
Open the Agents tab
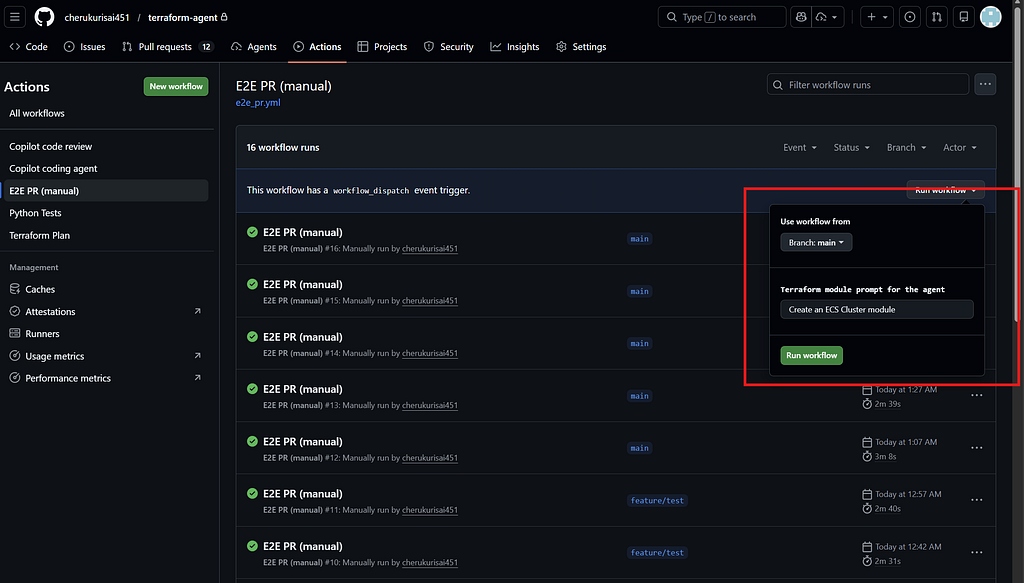254,47
